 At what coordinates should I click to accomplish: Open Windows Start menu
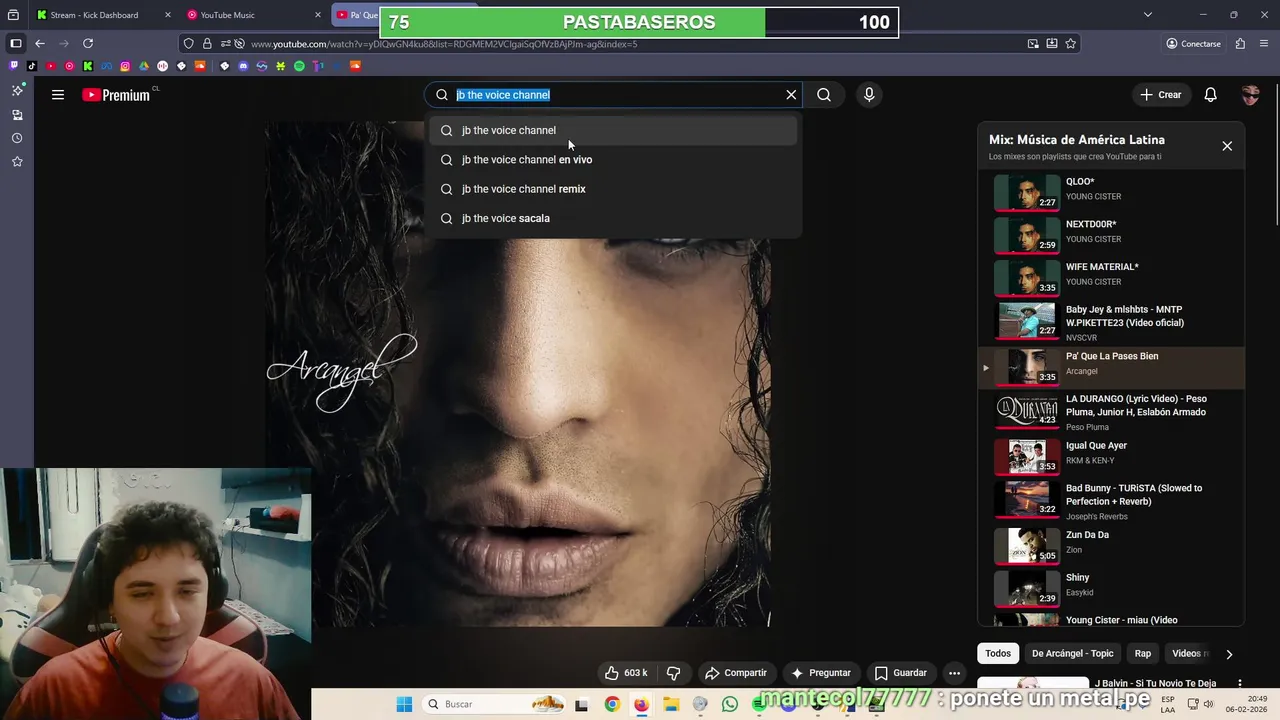404,704
